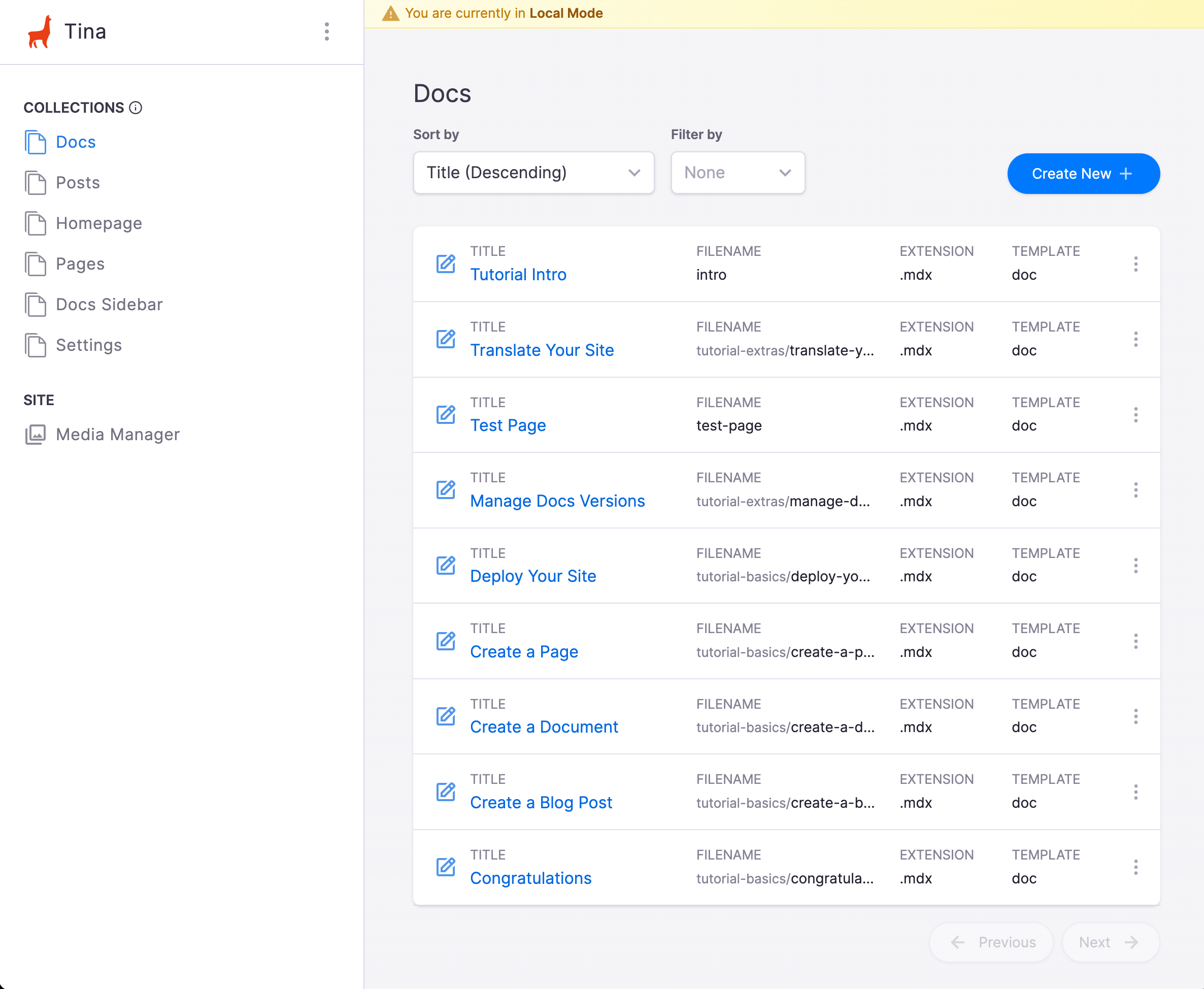Click the 'Docs' page heading
The image size is (1204, 989).
tap(442, 93)
